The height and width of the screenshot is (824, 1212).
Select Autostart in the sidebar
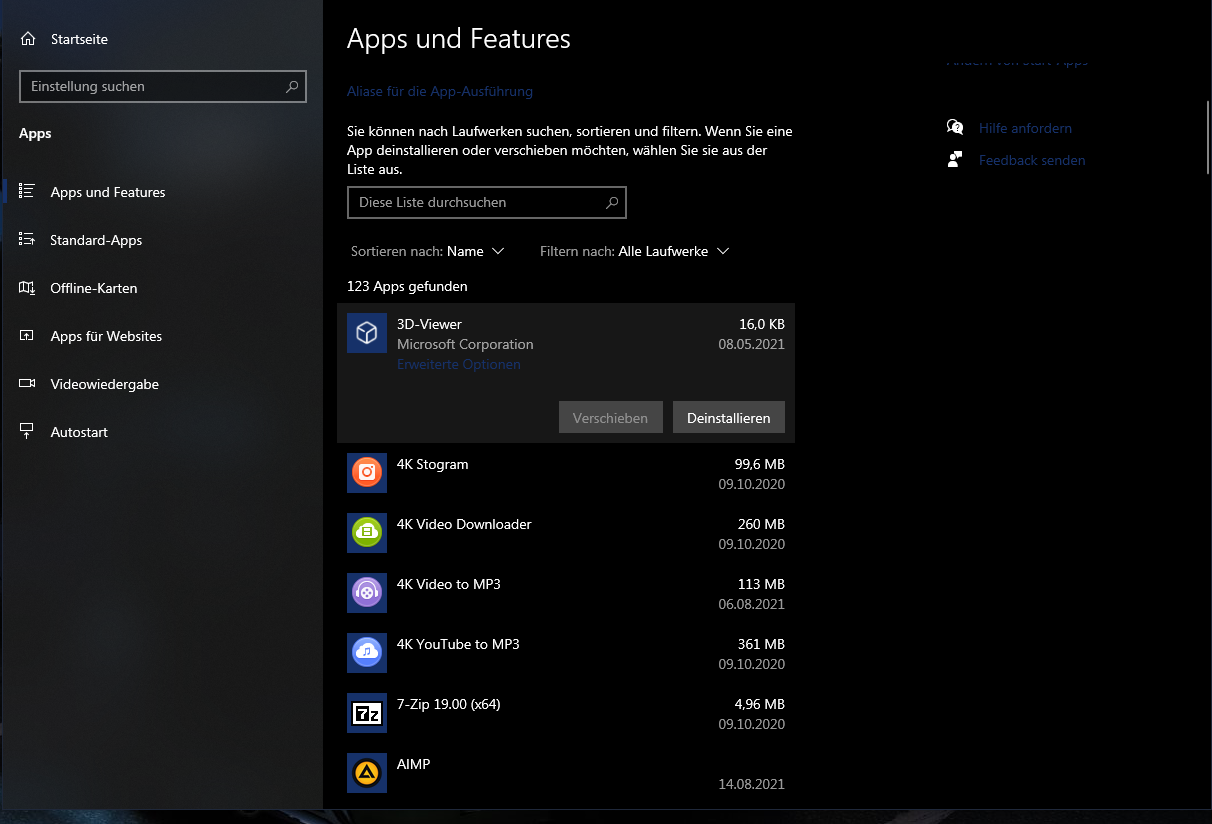point(79,432)
